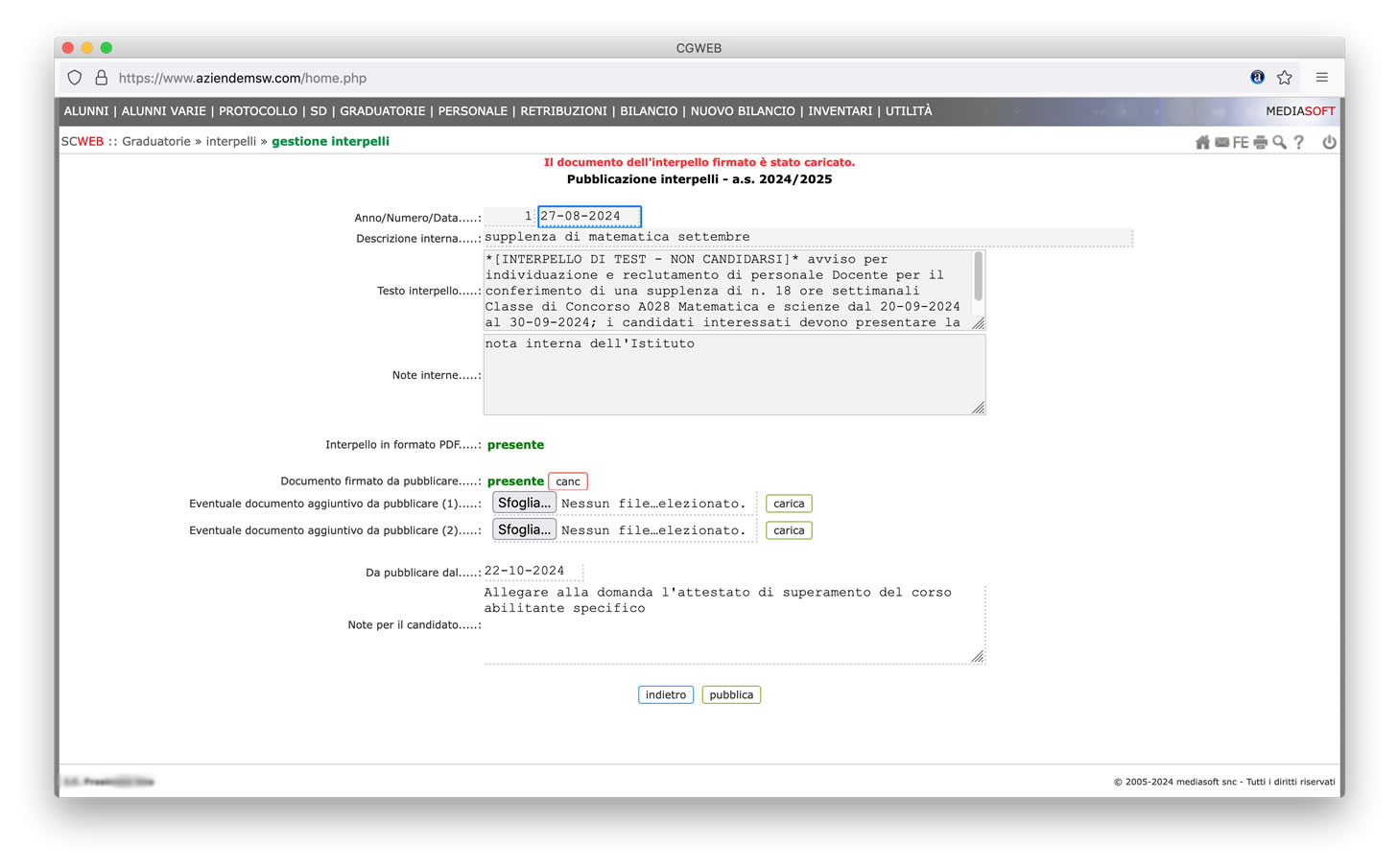Click heading 'Pubblicazione interpelli - a.s. 2024/2025'

click(699, 179)
